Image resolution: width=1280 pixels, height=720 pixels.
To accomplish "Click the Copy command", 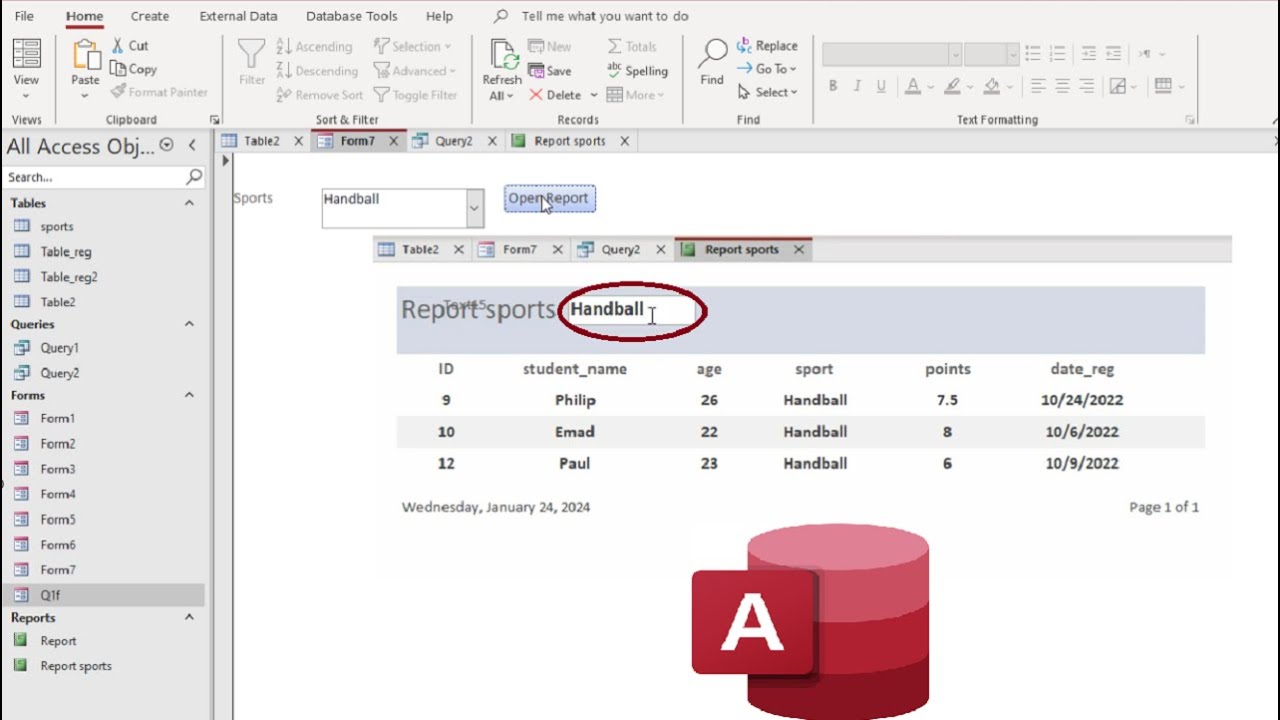I will 133,69.
